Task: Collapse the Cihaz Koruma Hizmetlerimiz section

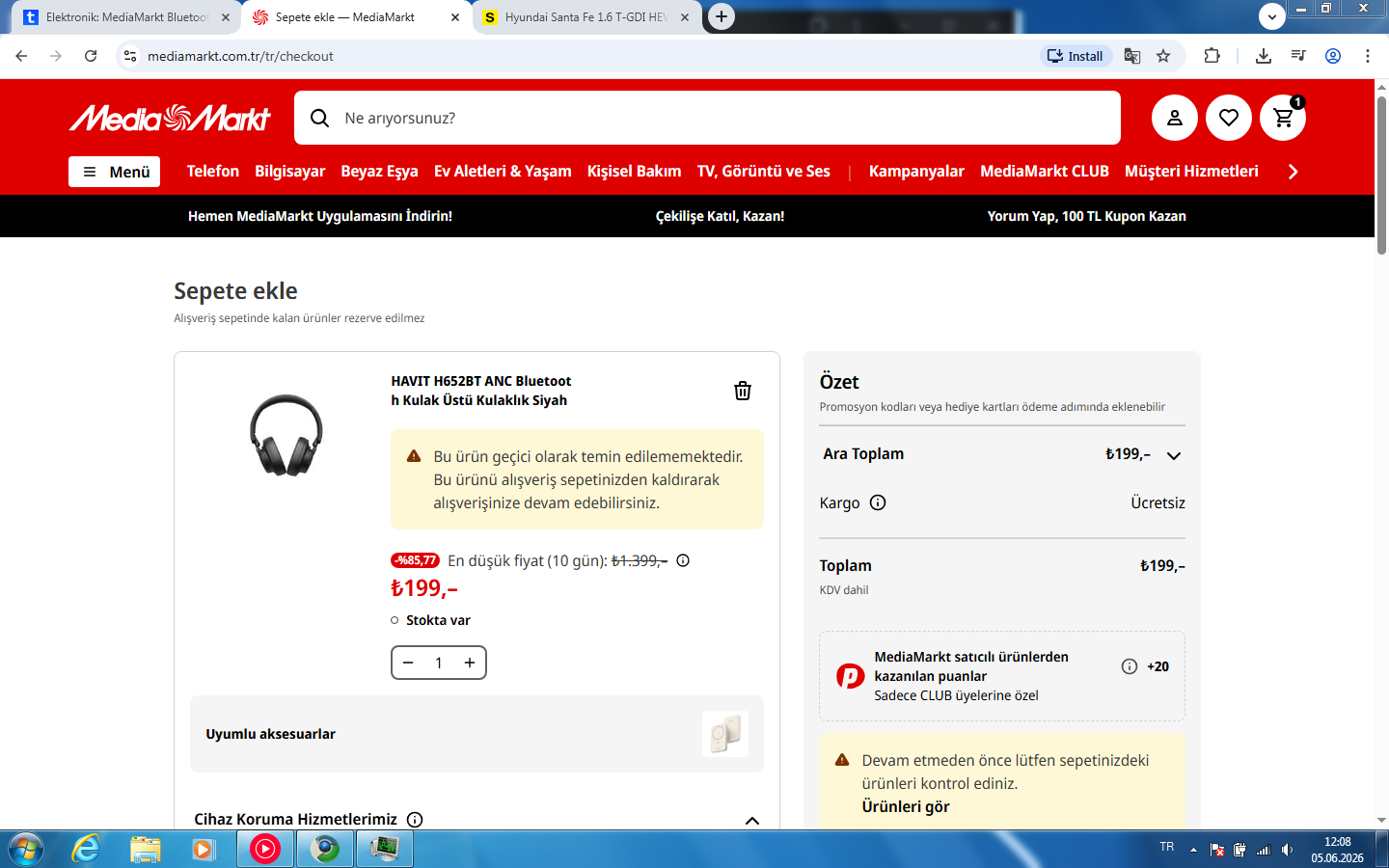Action: (x=752, y=821)
